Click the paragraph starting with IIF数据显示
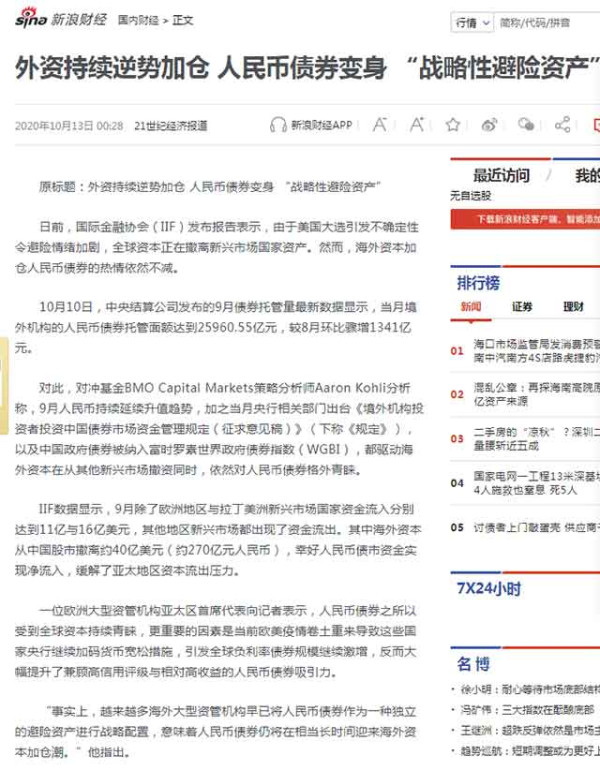Screen dimensions: 600x770 [218, 540]
